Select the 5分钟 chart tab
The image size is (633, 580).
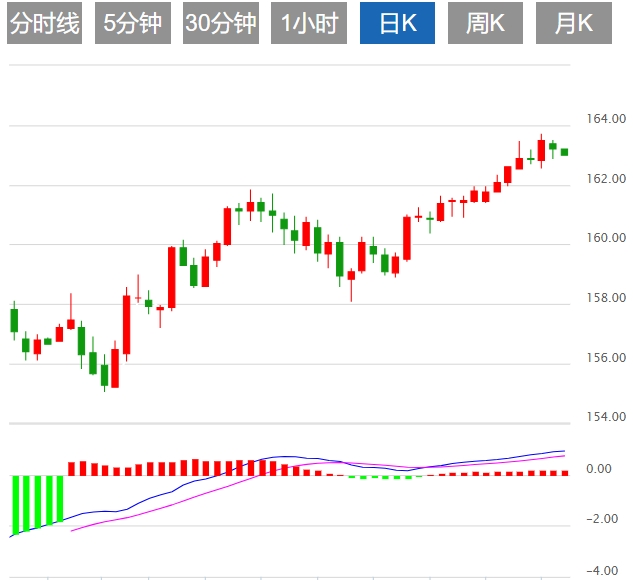[x=133, y=23]
